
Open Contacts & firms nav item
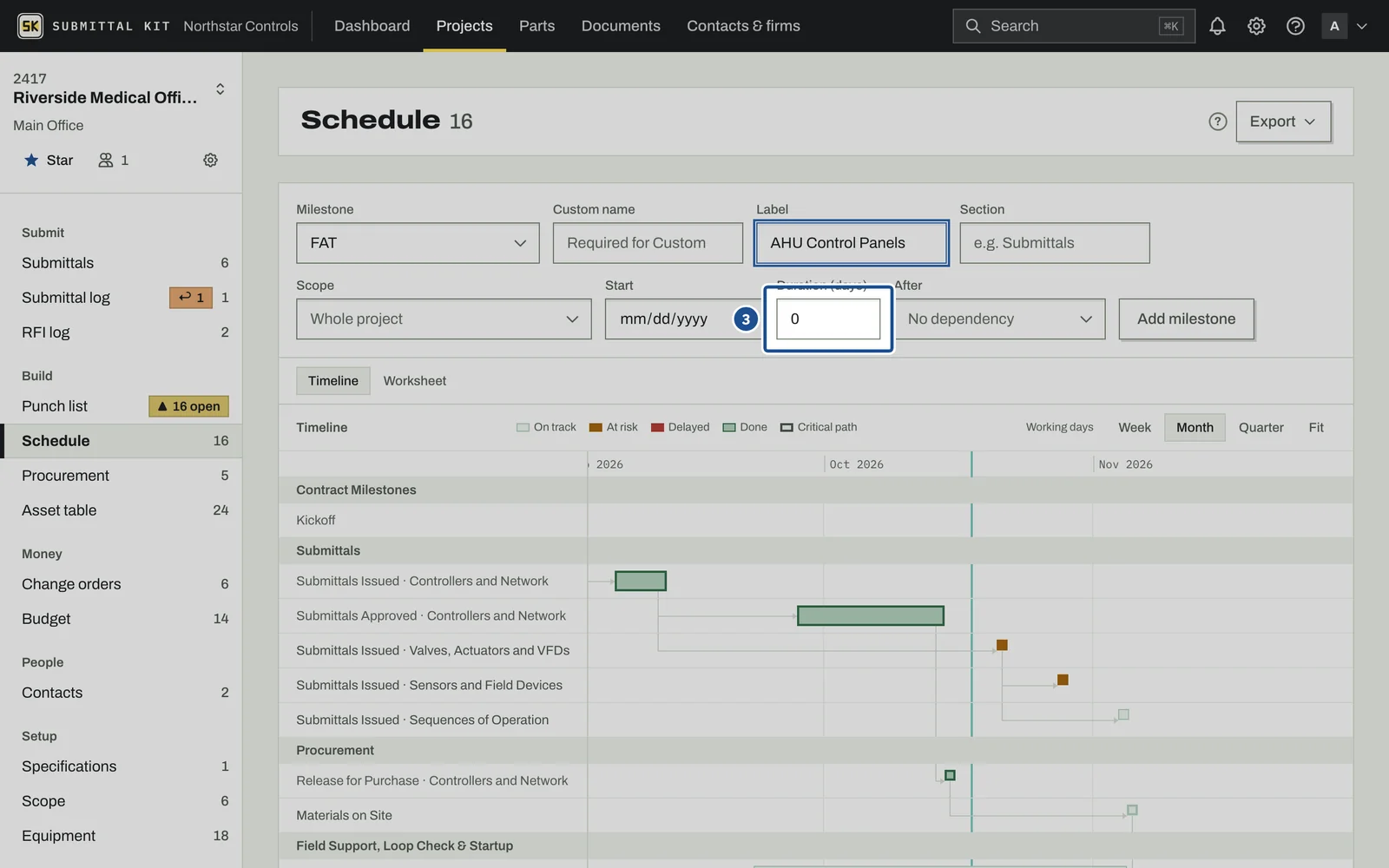coord(743,26)
